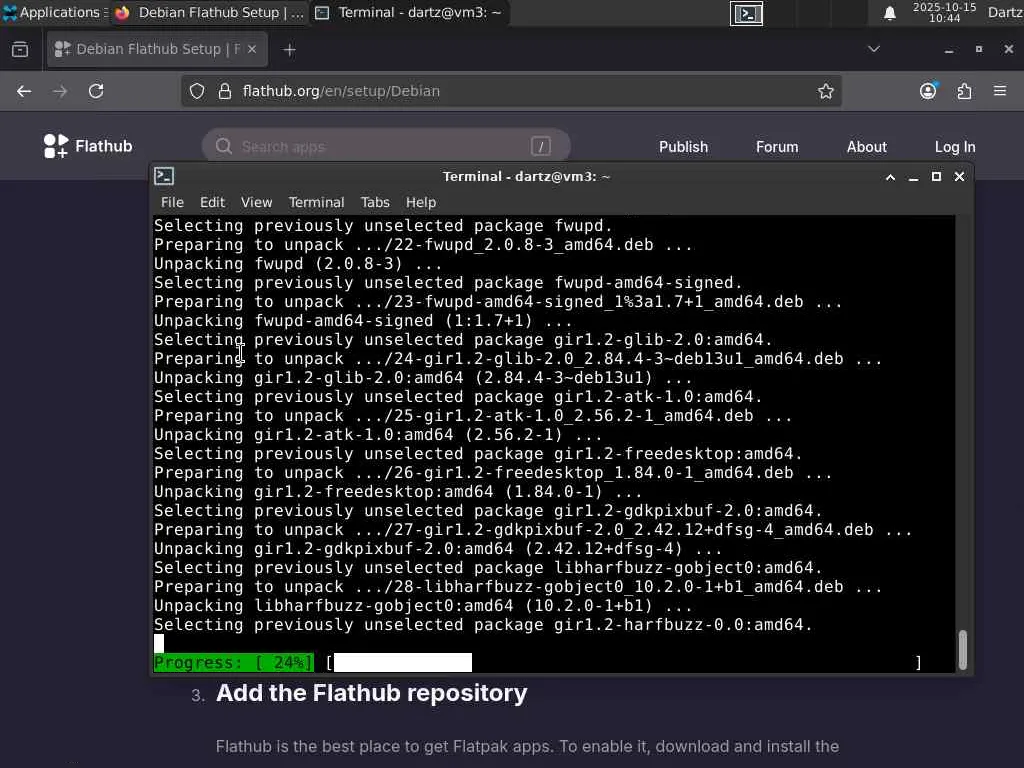Screen dimensions: 1024x768
Task: Open the Terminal Edit menu
Action: click(x=212, y=202)
